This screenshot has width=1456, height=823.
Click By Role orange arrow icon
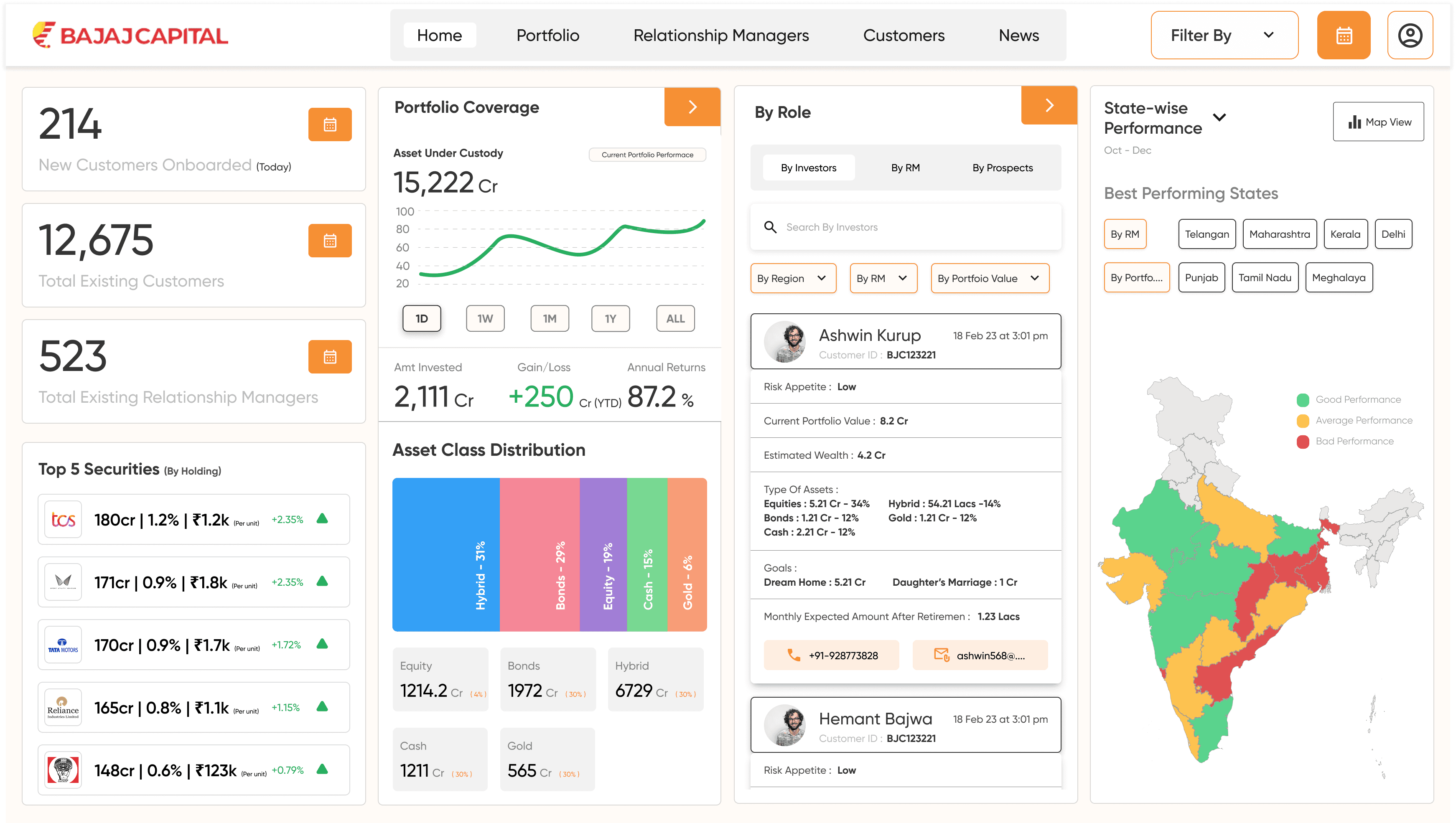pyautogui.click(x=1049, y=105)
